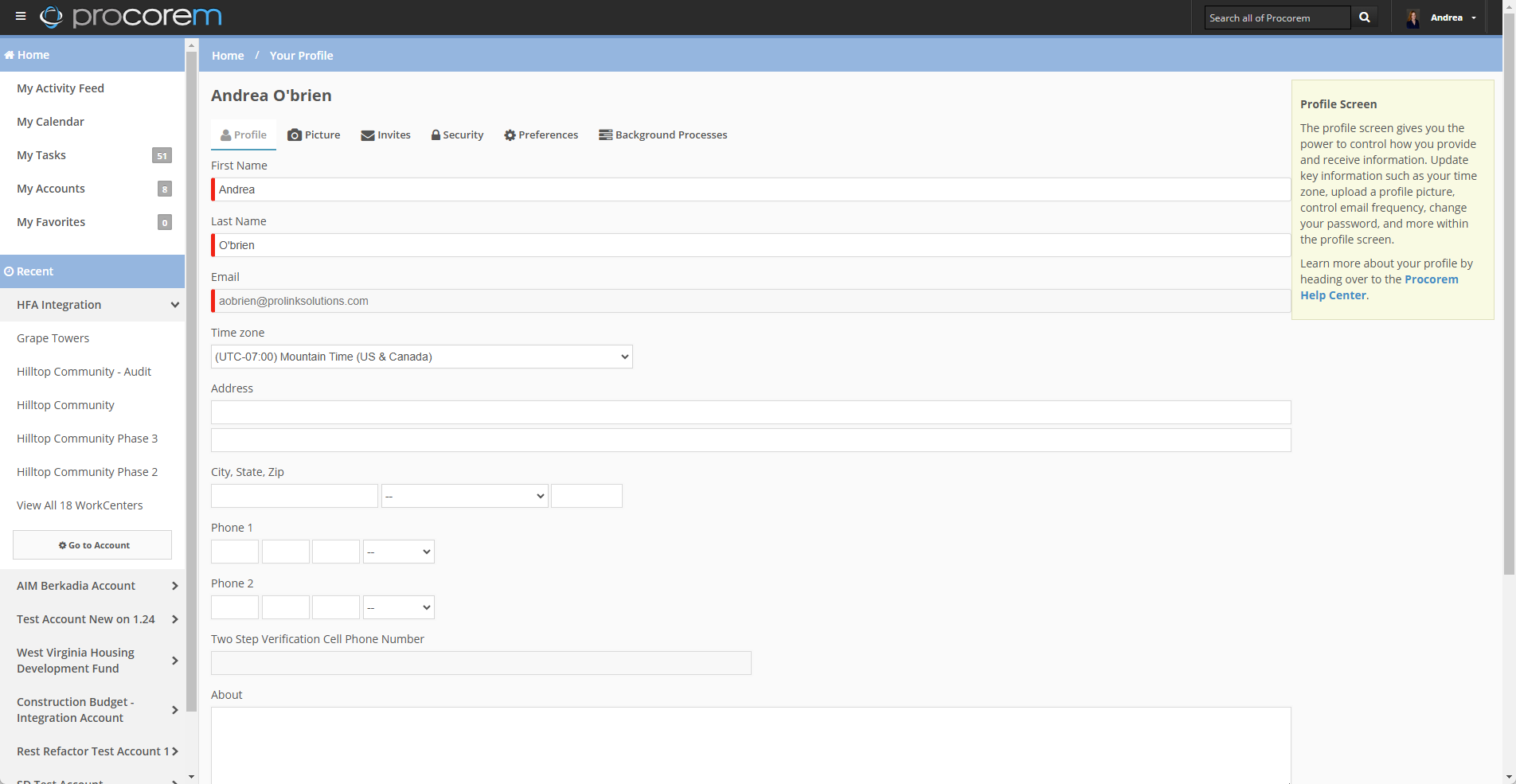
Task: Switch to the Security tab
Action: tap(457, 135)
